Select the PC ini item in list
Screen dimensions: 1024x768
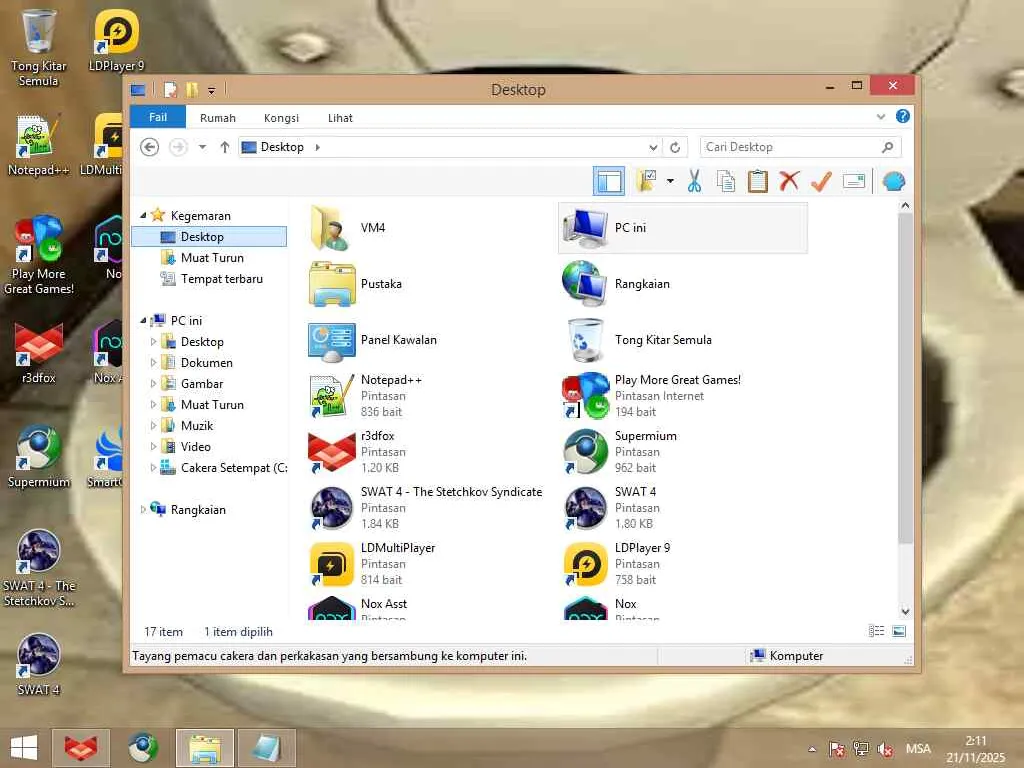pos(682,227)
